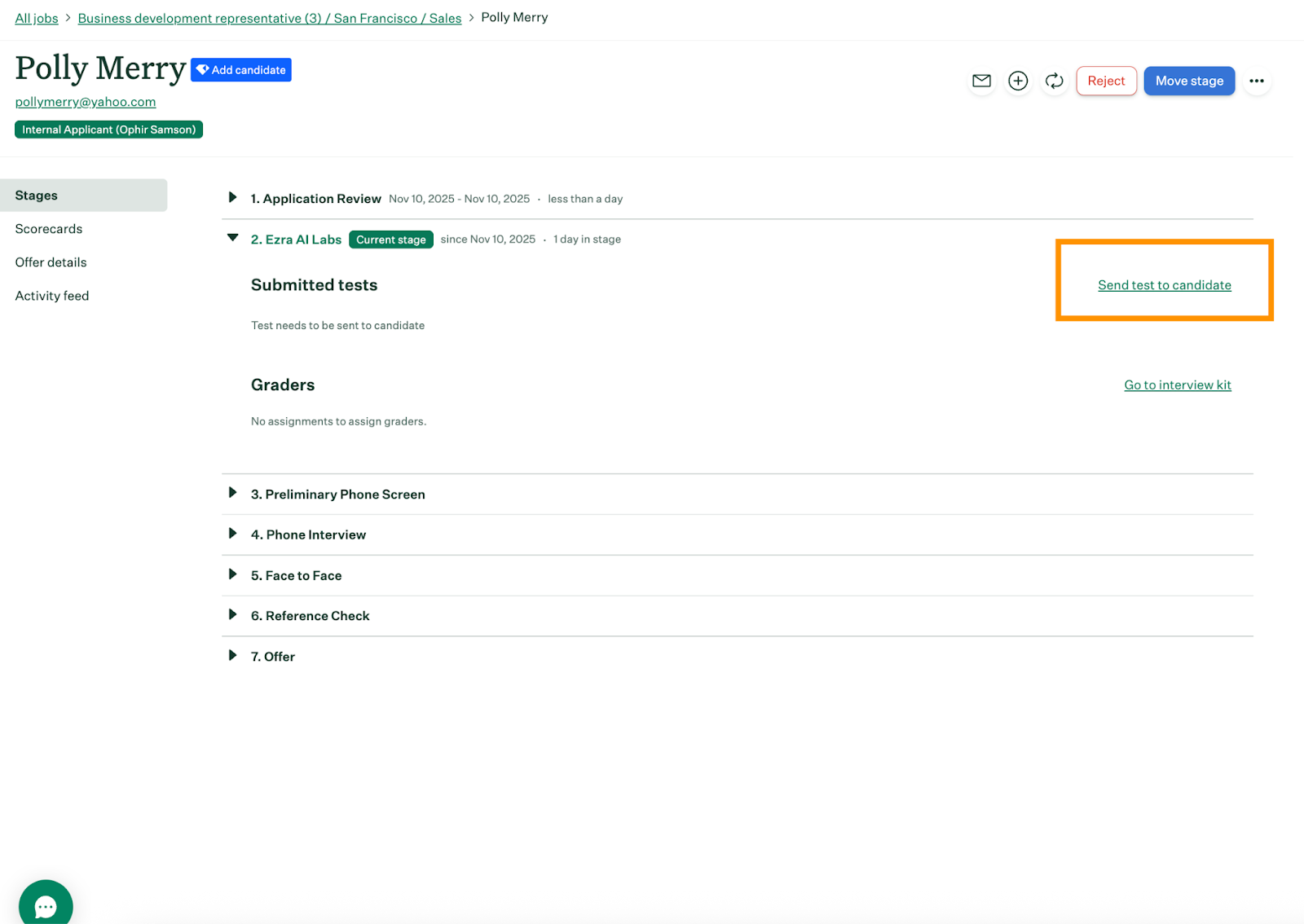Expand the Phone Interview stage arrow
Viewport: 1304px width, 924px height.
233,534
